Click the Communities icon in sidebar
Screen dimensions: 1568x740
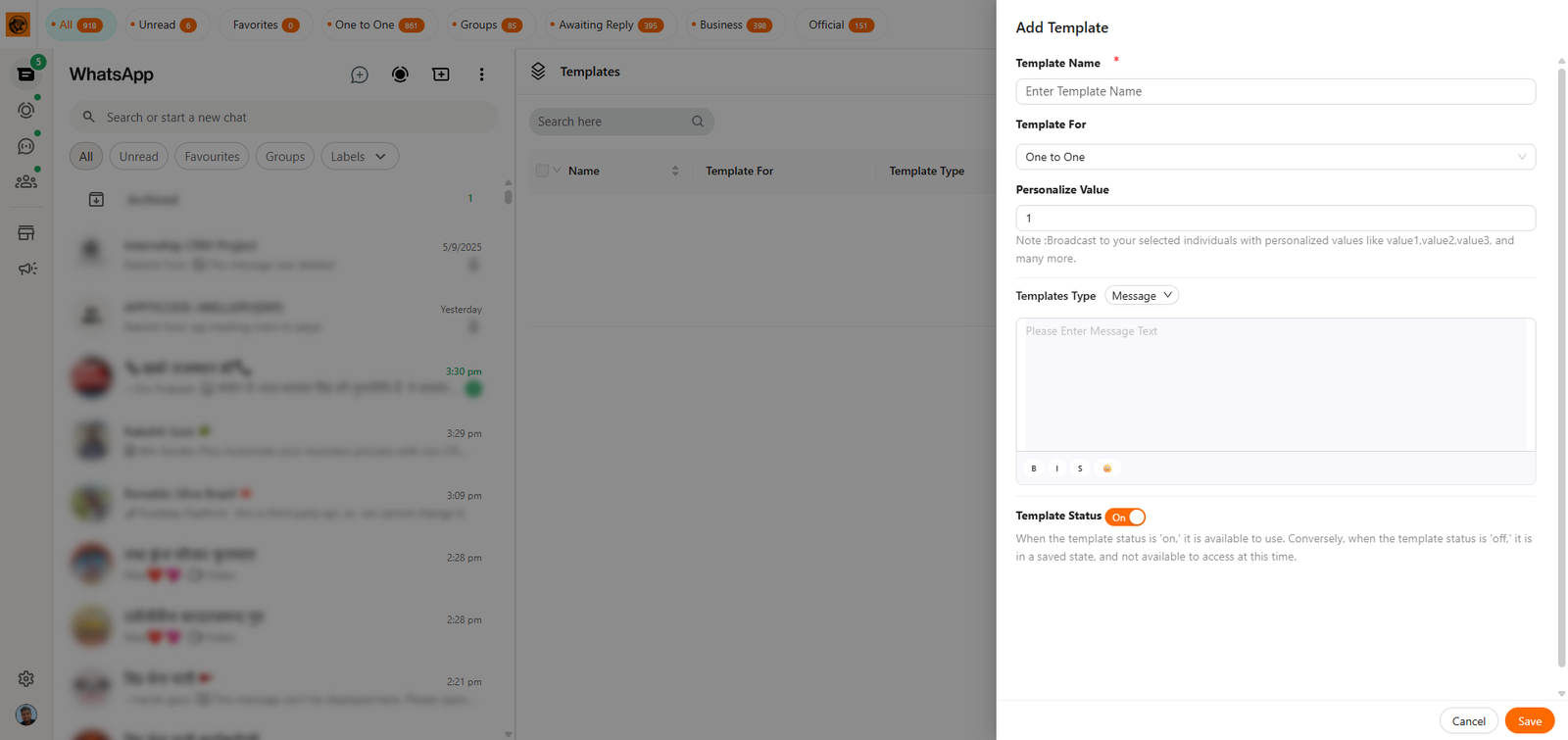(x=26, y=181)
